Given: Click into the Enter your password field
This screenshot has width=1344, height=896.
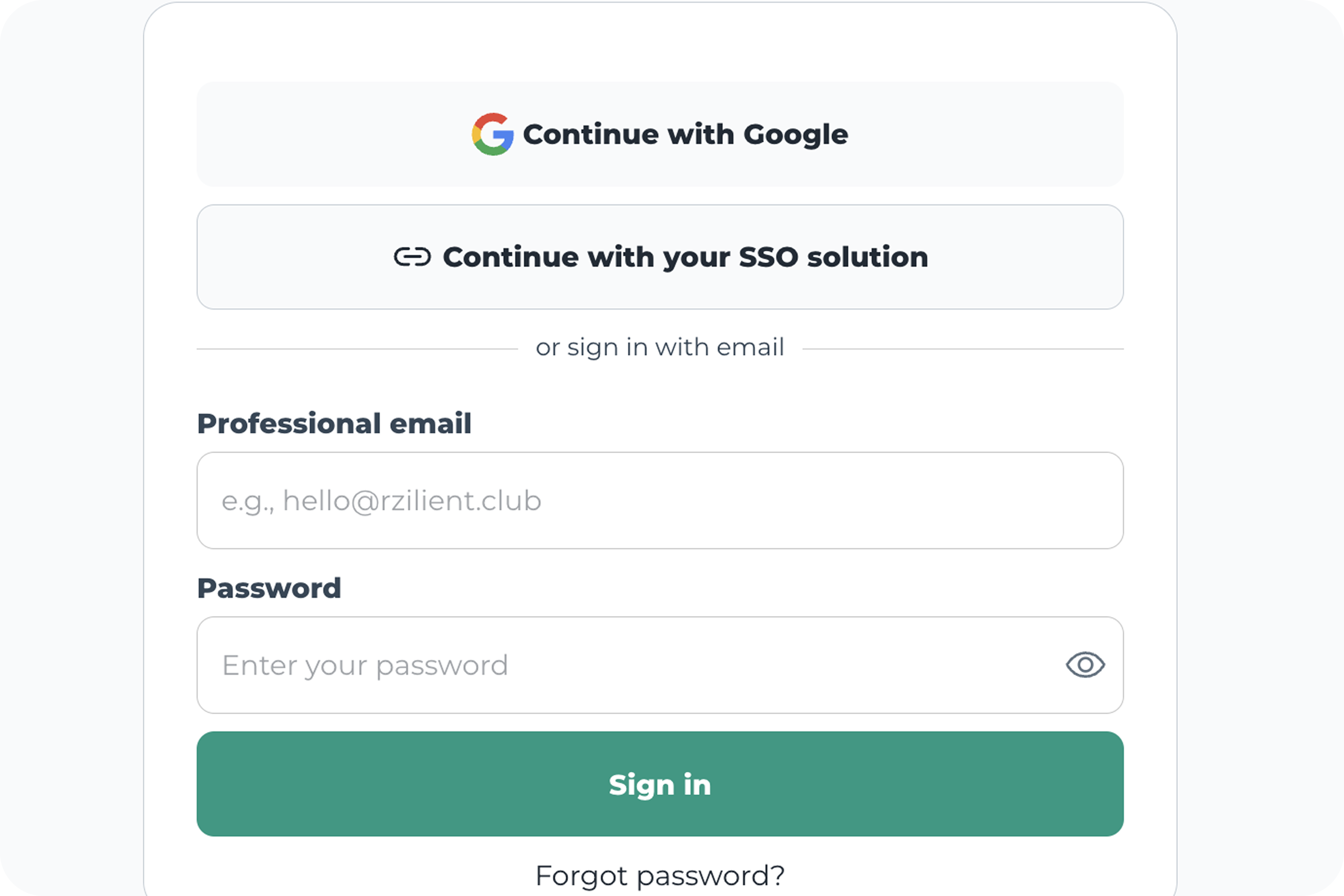Looking at the screenshot, I should [x=628, y=665].
